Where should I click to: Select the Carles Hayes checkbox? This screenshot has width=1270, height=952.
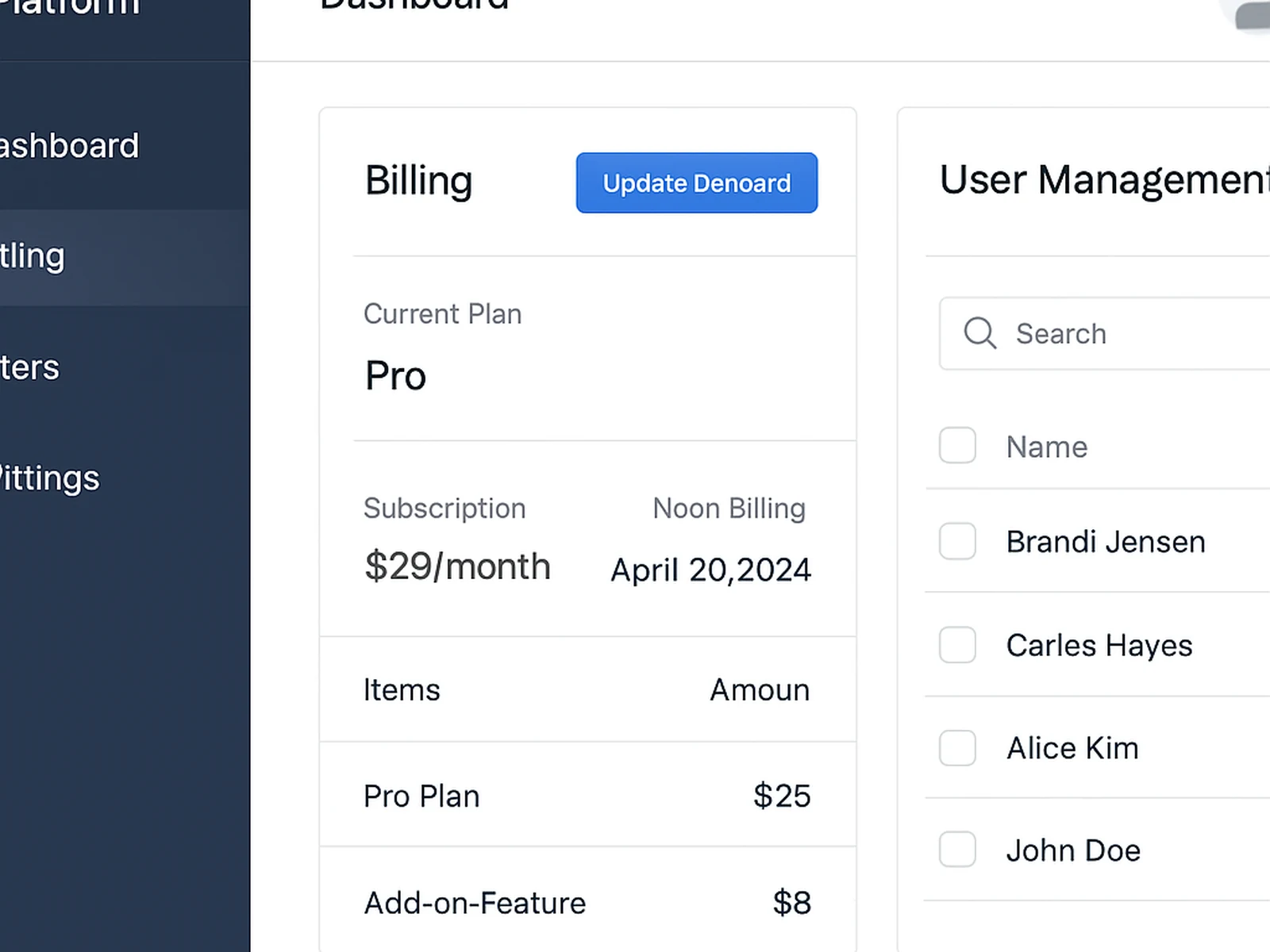pos(957,645)
